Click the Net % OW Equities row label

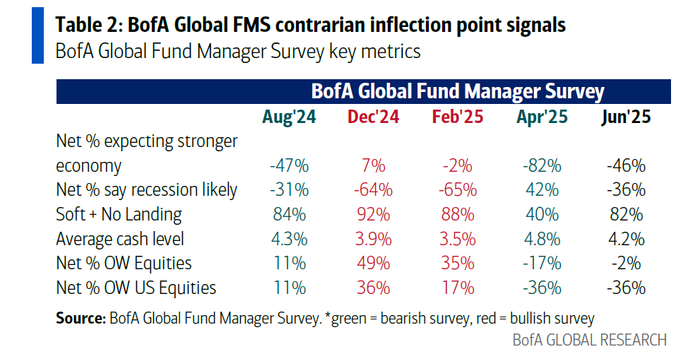pos(124,264)
